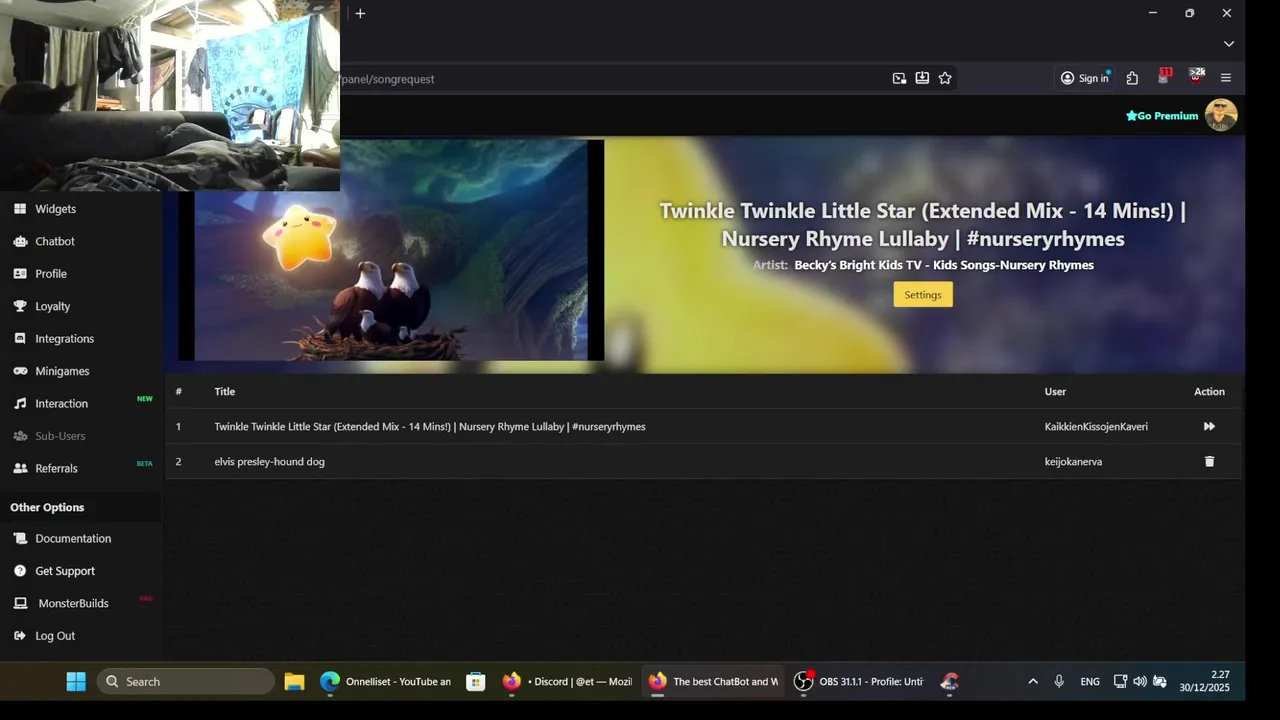Click the Title column header
The image size is (1280, 720).
tap(225, 392)
